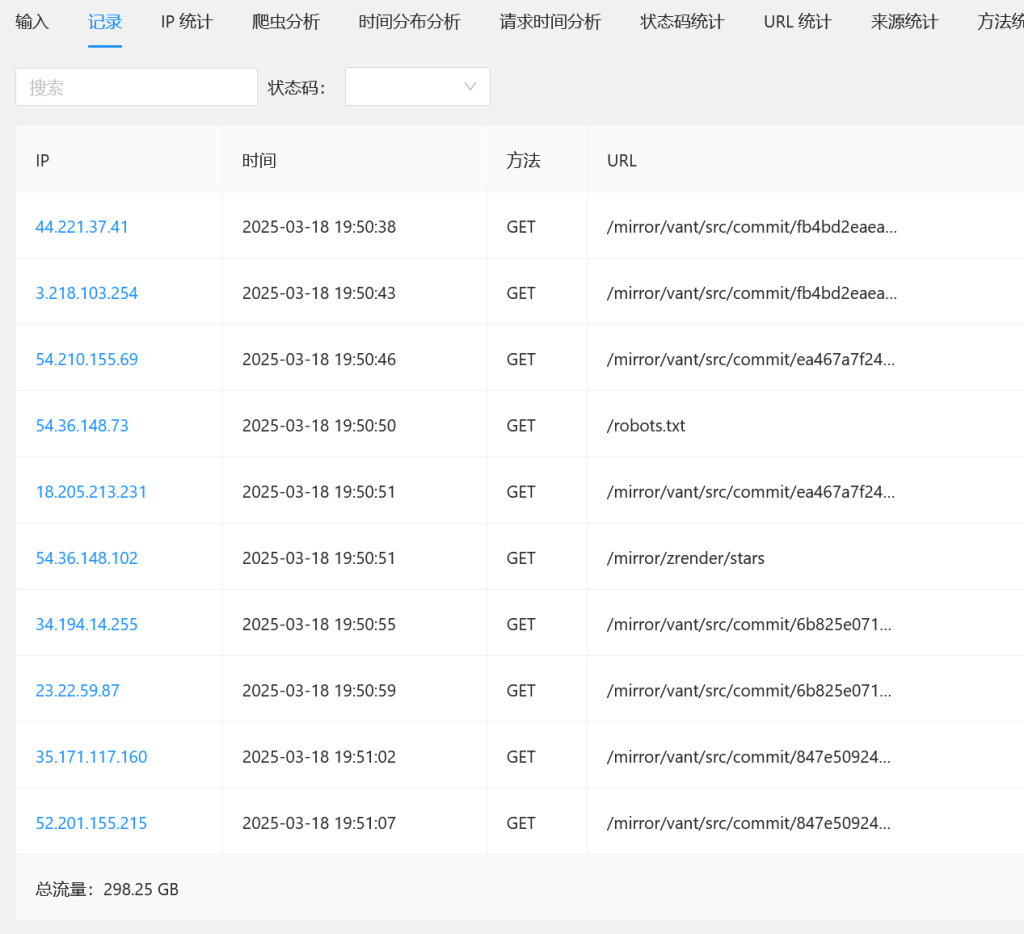Click IP link 54.210.155.69
Screen dimensions: 1024x934
coord(87,359)
